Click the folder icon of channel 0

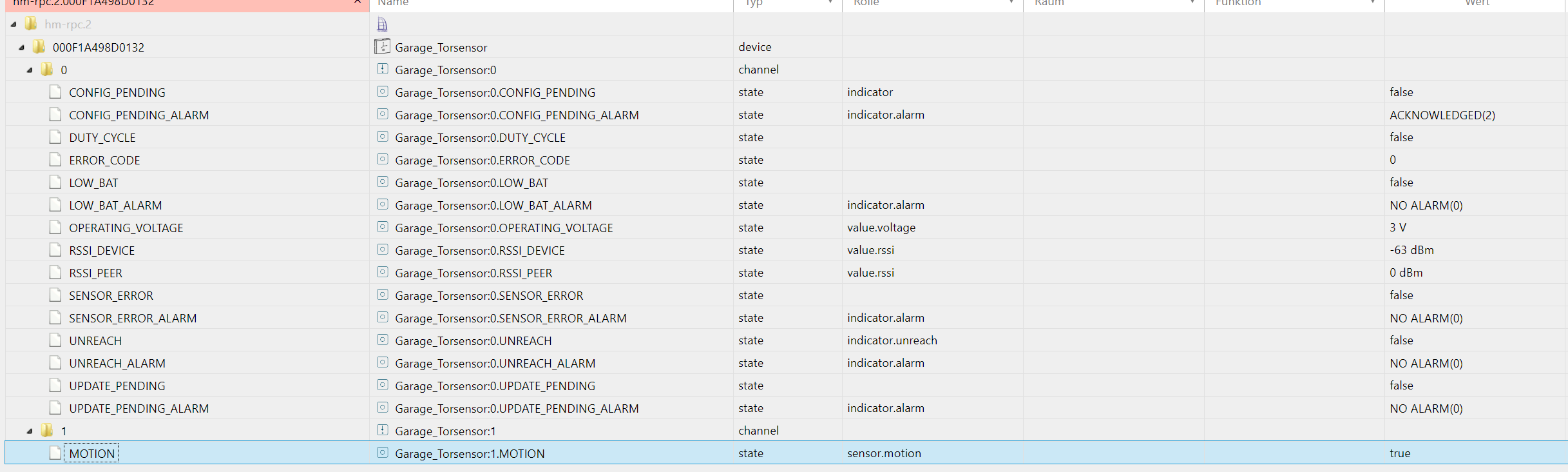coord(47,69)
